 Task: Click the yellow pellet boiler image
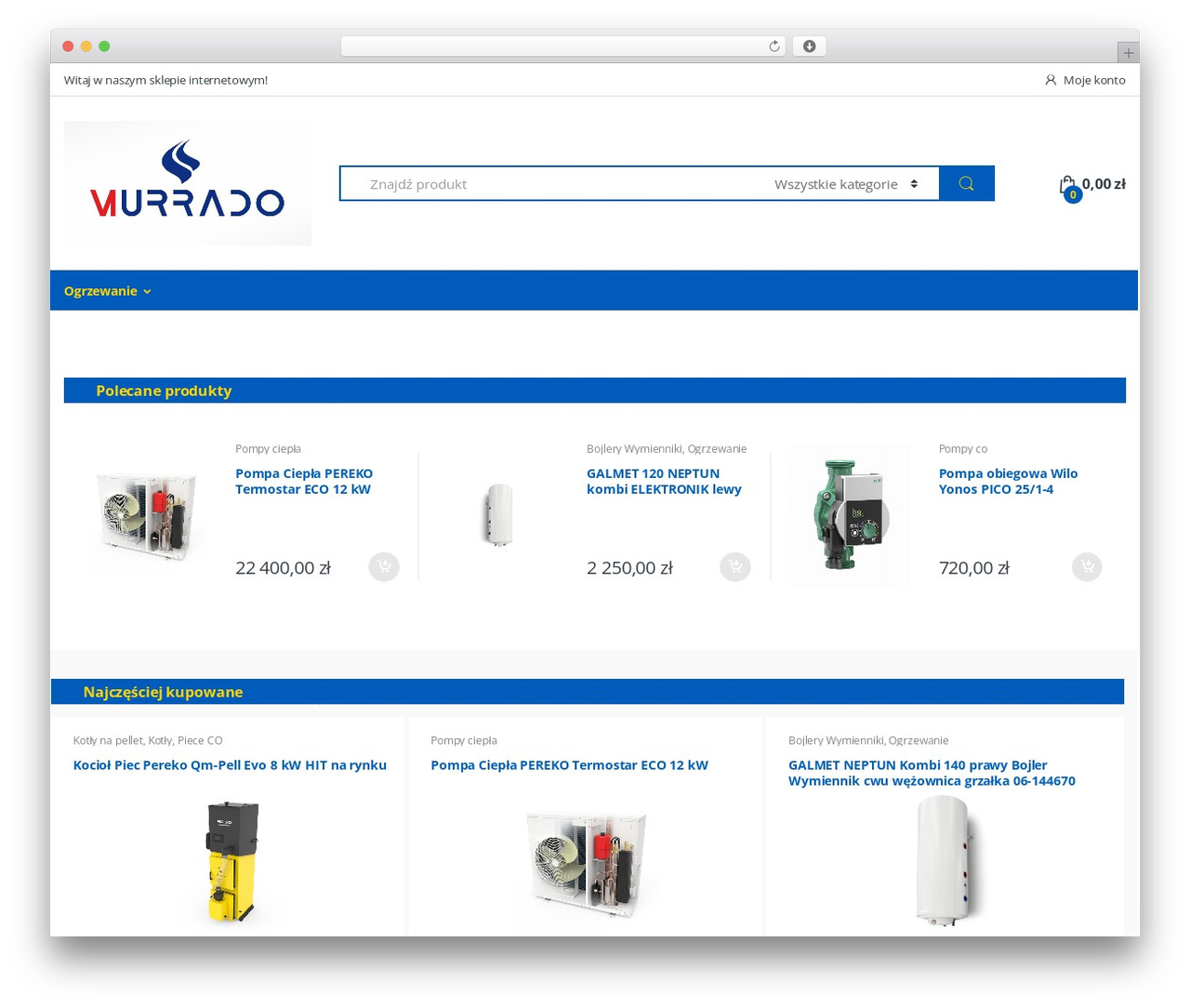pyautogui.click(x=230, y=861)
